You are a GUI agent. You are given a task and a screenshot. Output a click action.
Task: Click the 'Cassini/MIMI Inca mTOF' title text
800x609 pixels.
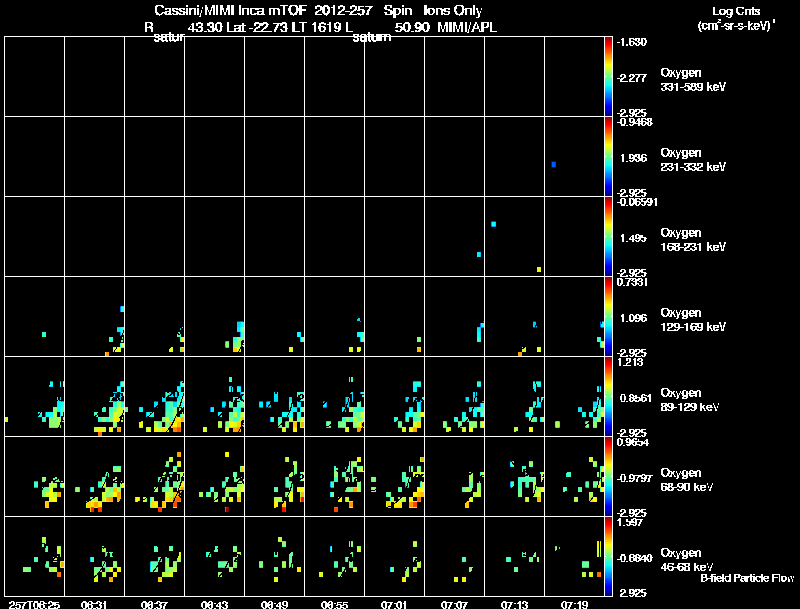[230, 11]
